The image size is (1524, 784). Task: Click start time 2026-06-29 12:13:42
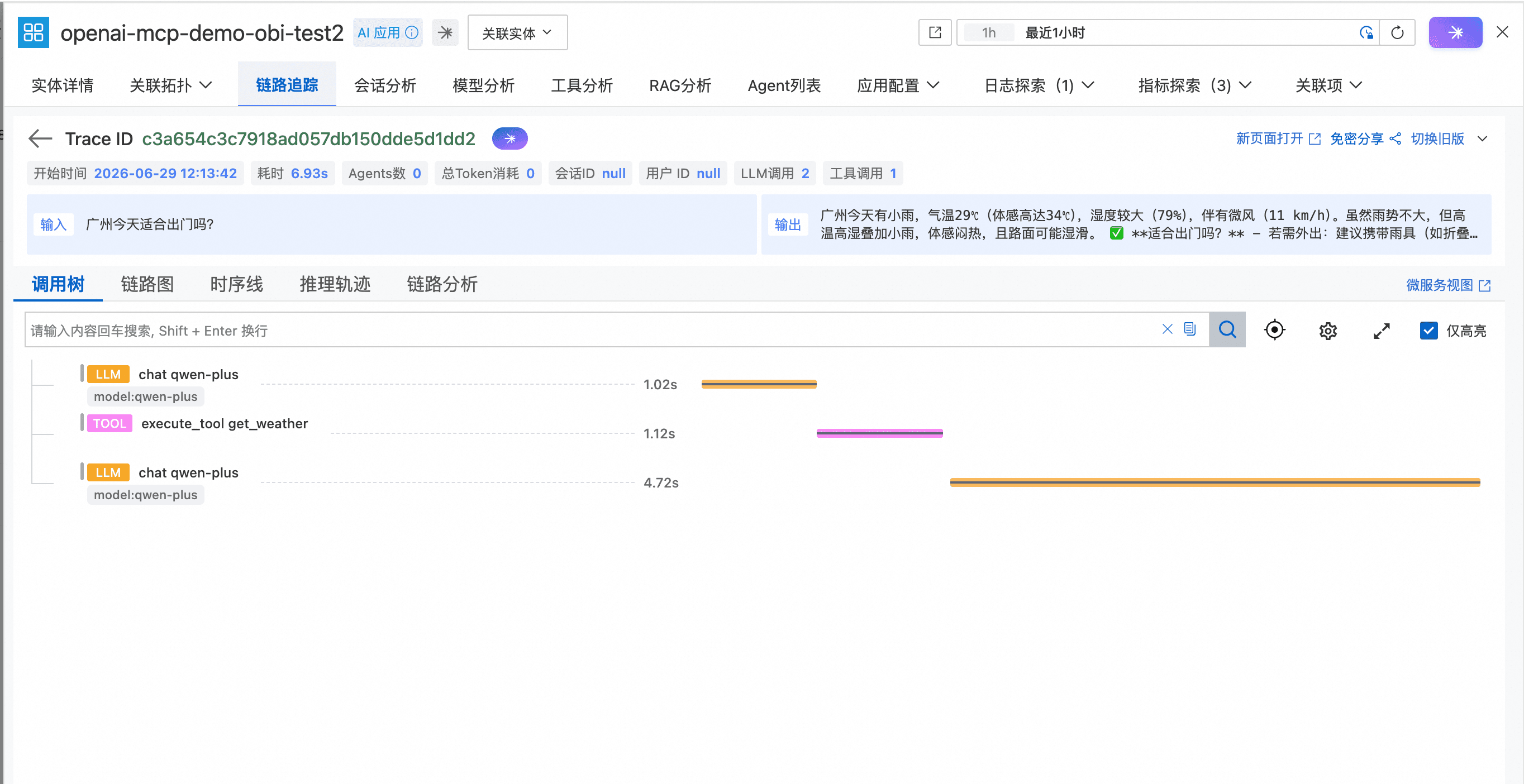tap(165, 173)
